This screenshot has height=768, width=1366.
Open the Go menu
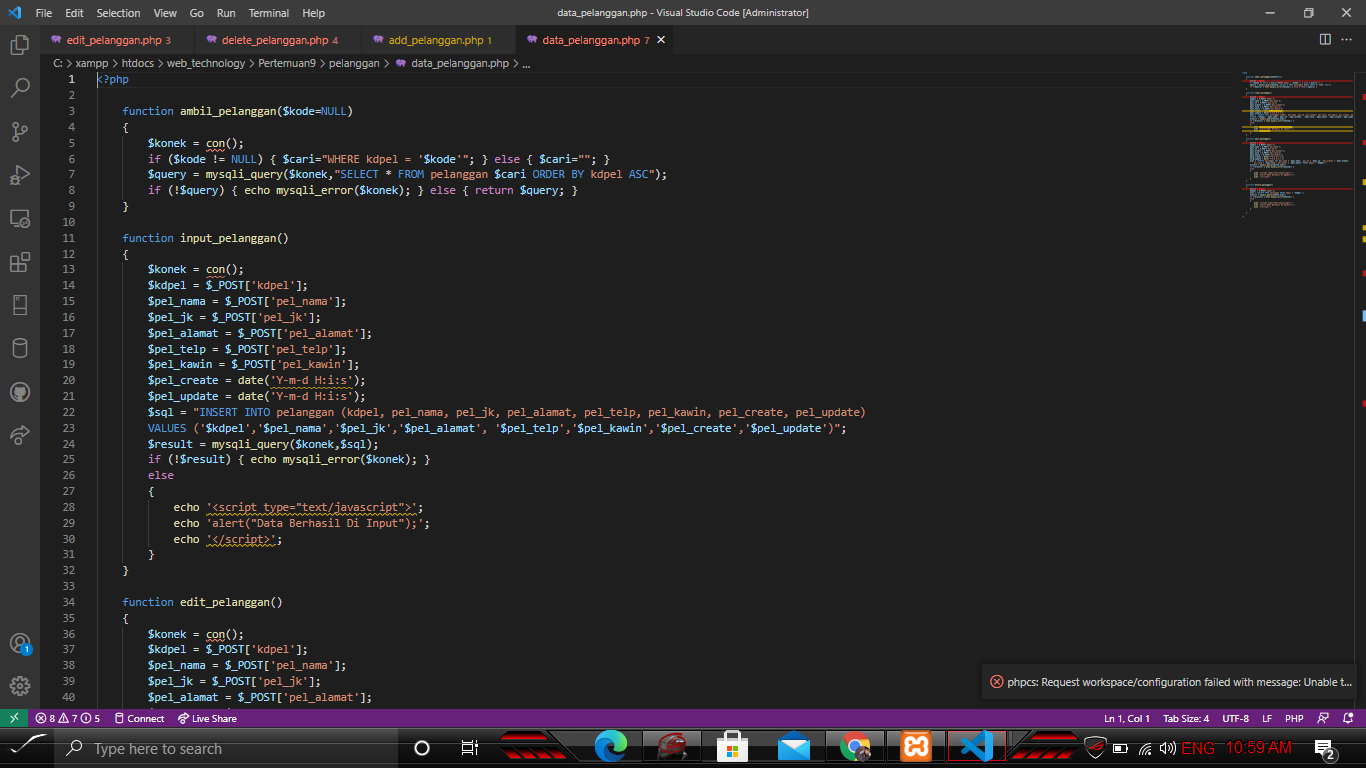click(196, 13)
